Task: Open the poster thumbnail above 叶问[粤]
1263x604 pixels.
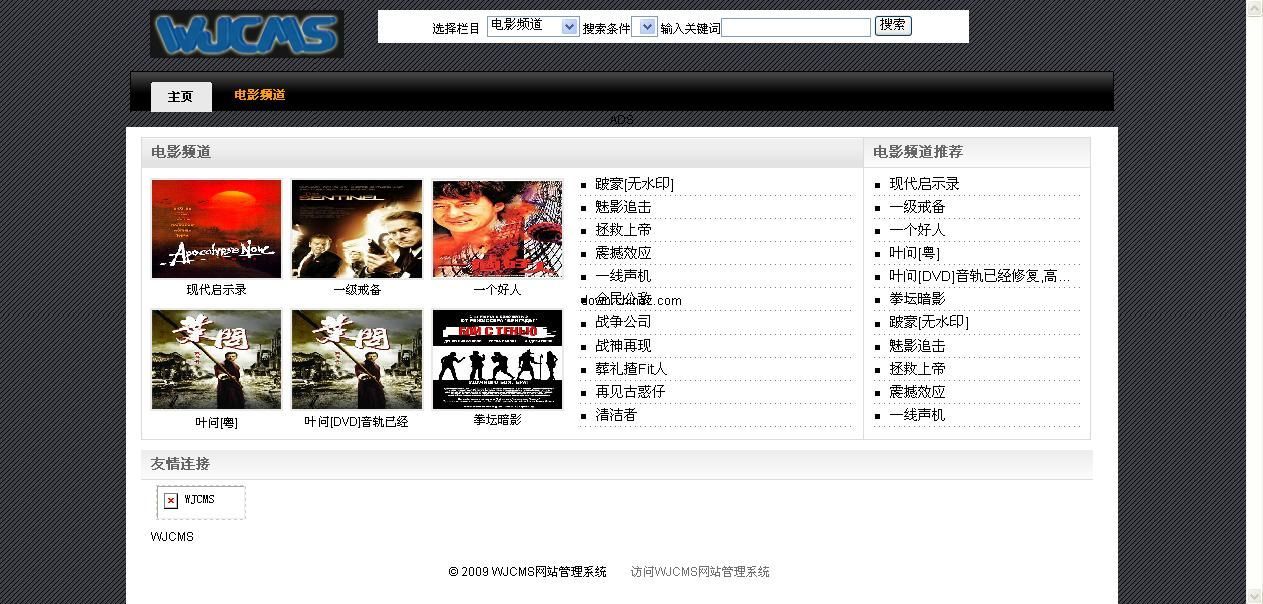Action: (x=216, y=359)
